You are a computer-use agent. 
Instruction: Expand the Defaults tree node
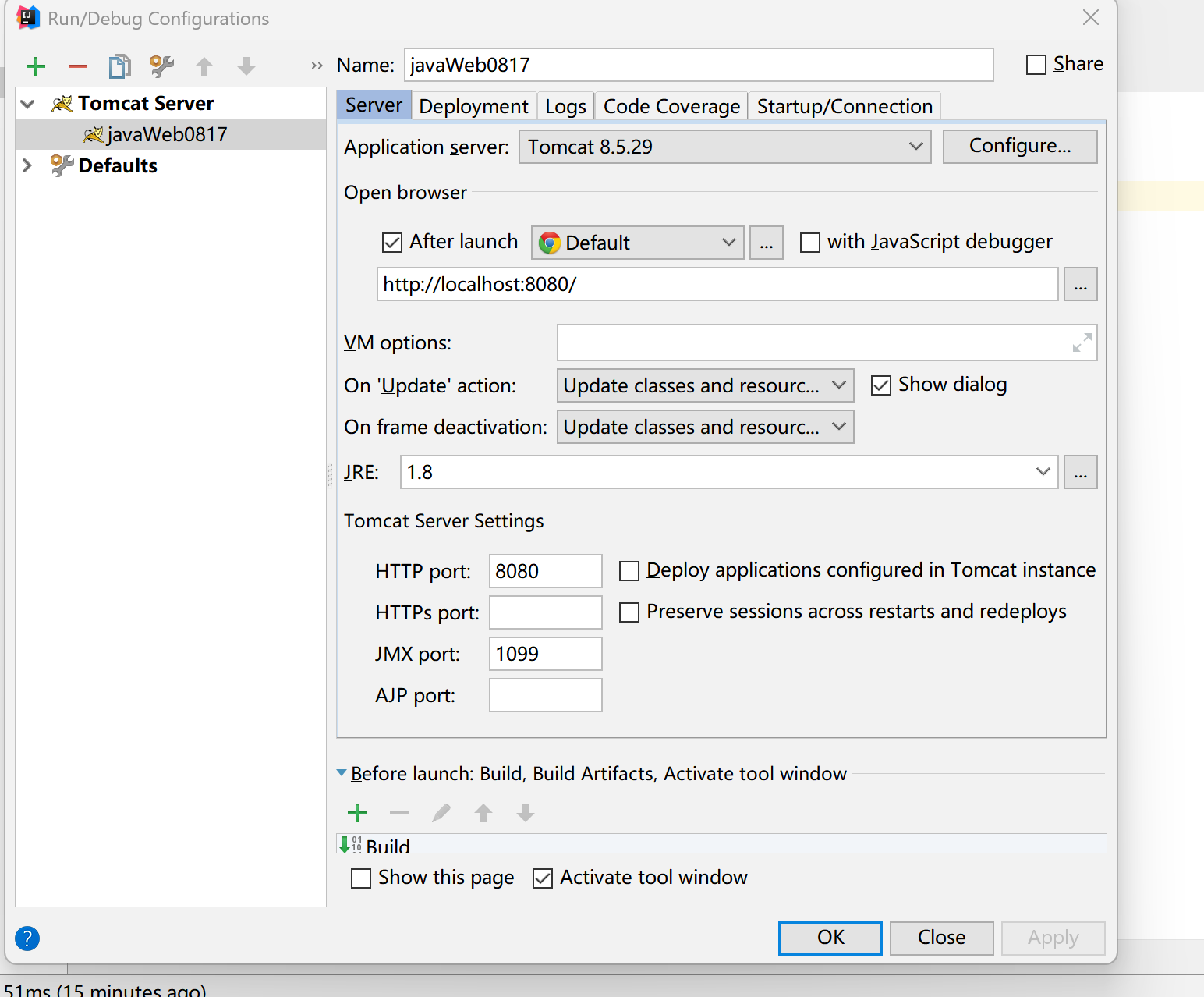click(28, 165)
